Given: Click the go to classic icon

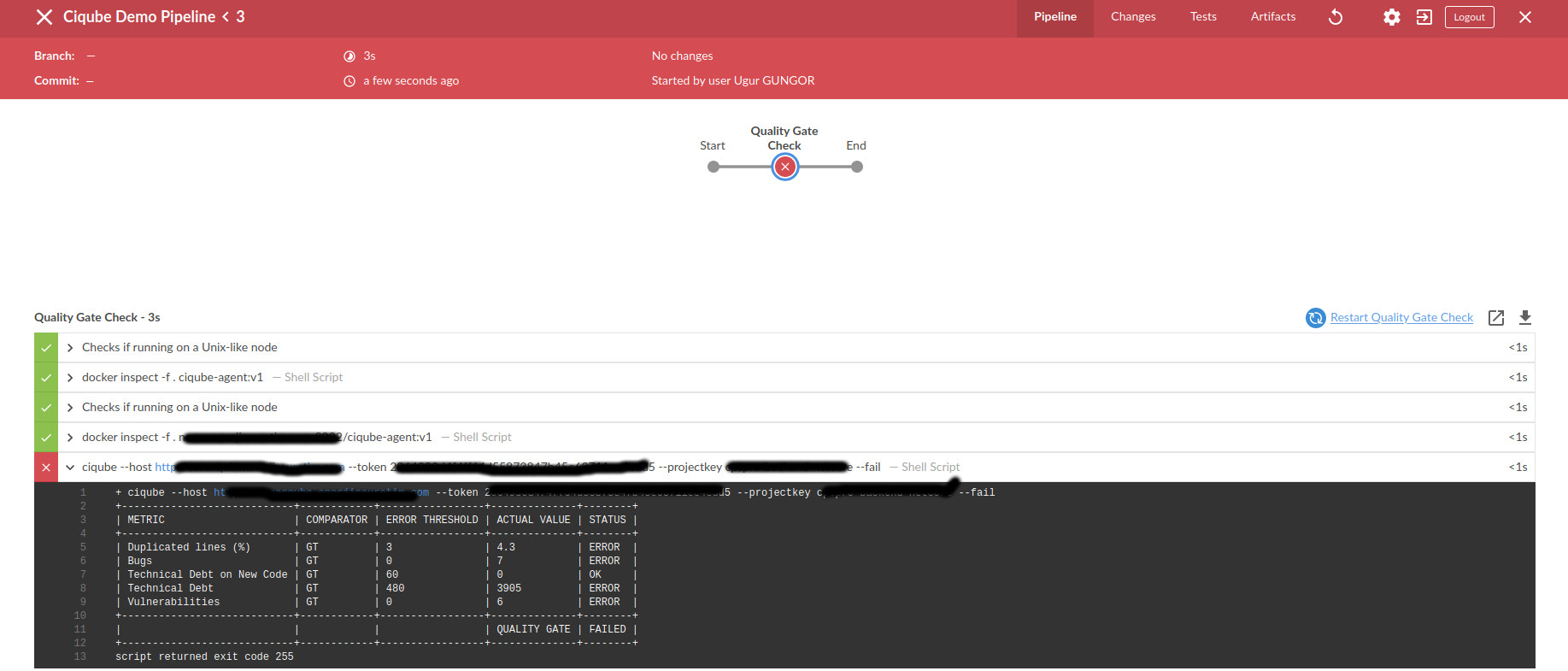Looking at the screenshot, I should tap(1424, 17).
